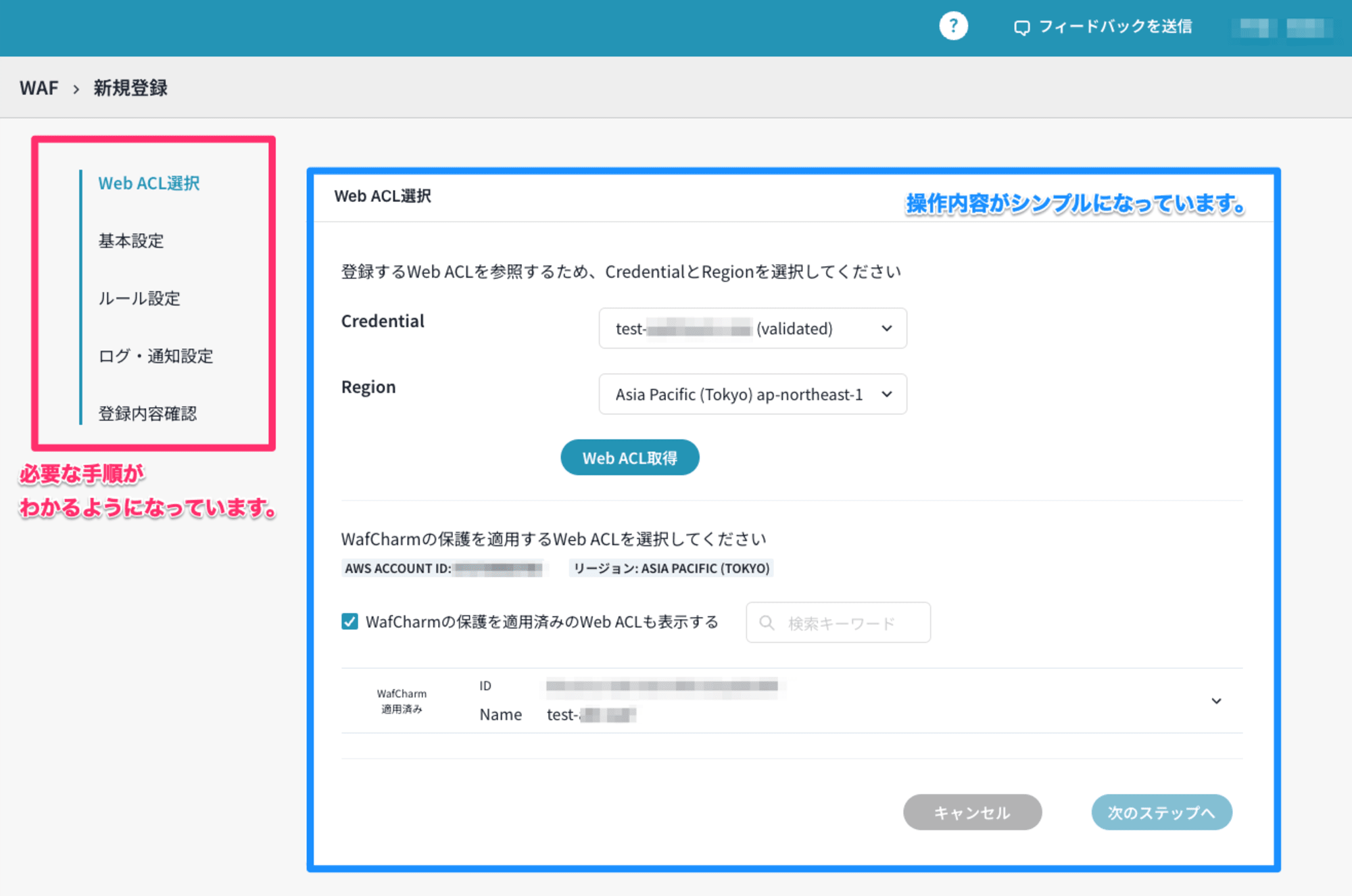Viewport: 1352px width, 896px height.
Task: Toggle showing WafCharm-applied Web ACLs checkbox
Action: [349, 622]
